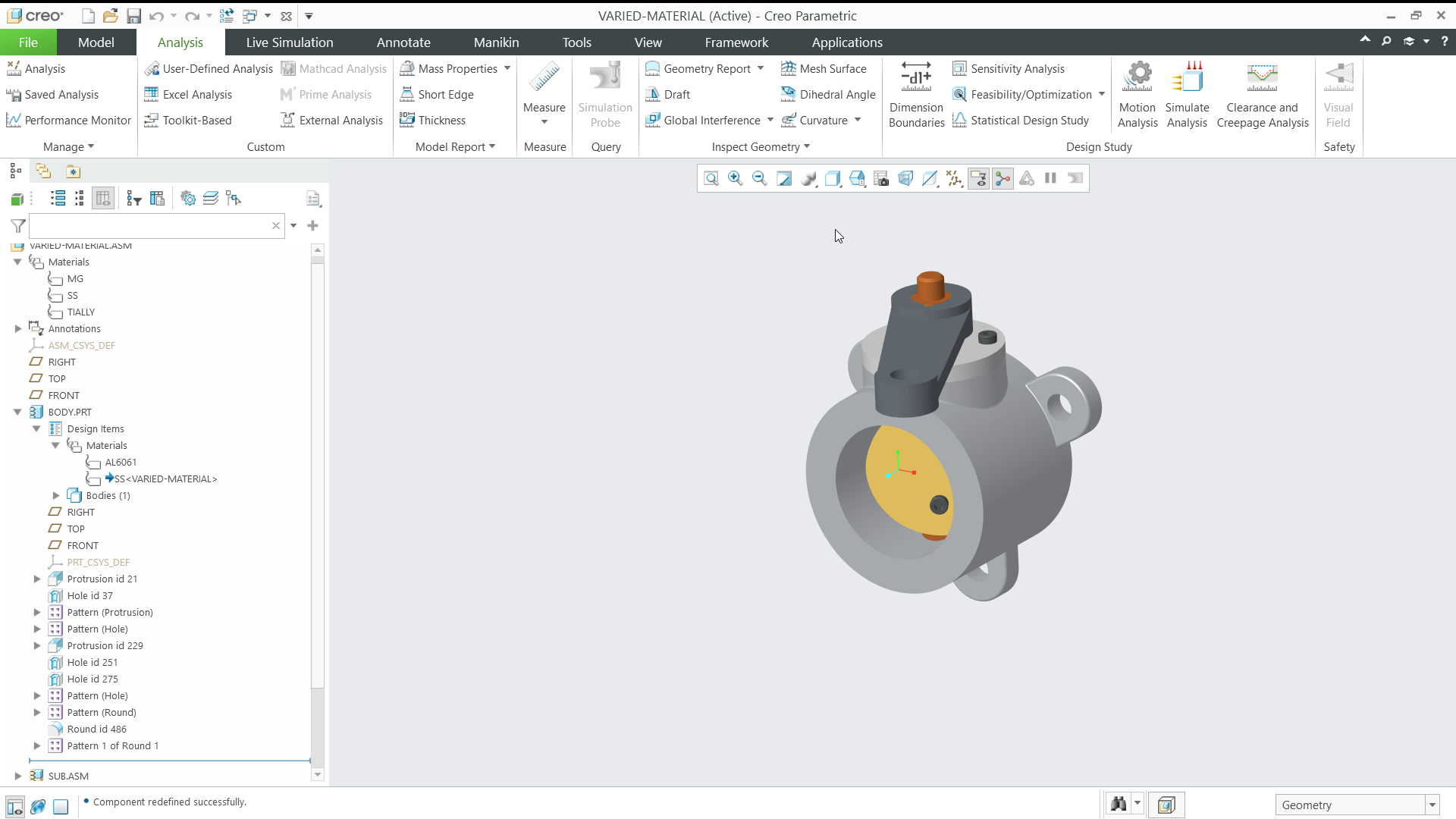Click the Pause Simulation icon in the graphics toolbar
Image resolution: width=1456 pixels, height=819 pixels.
(x=1051, y=178)
